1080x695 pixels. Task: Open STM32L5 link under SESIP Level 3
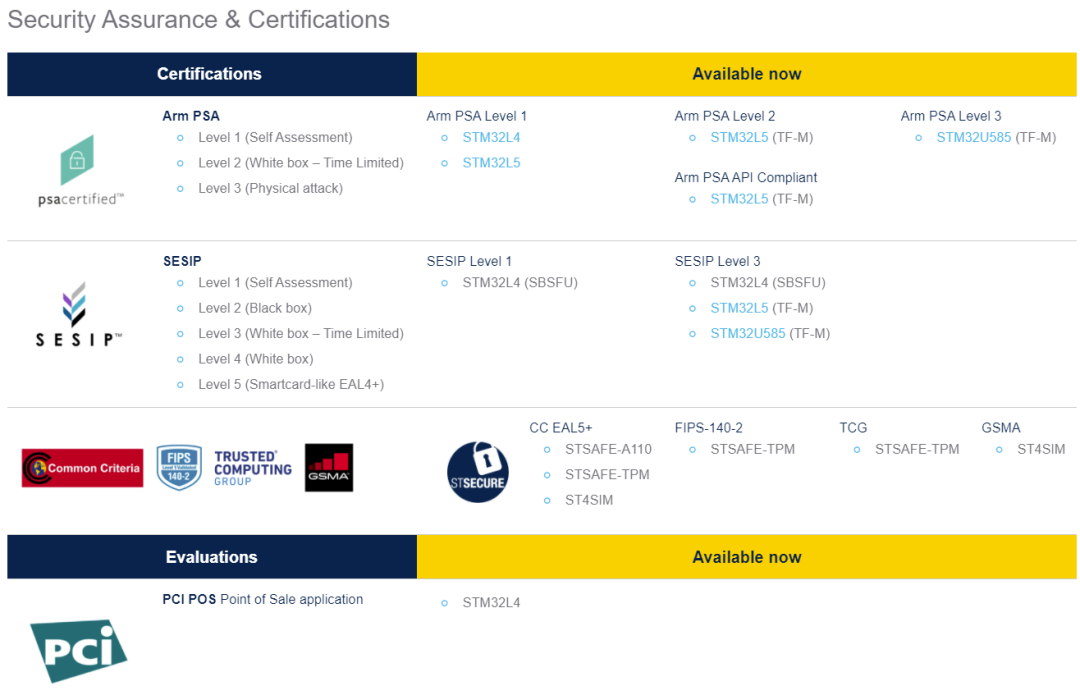739,308
